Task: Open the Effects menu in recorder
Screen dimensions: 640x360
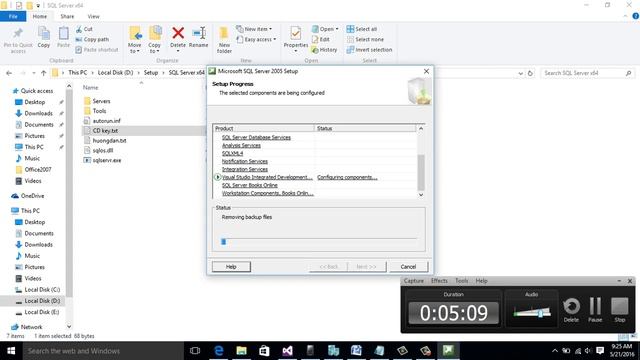Action: pos(439,281)
